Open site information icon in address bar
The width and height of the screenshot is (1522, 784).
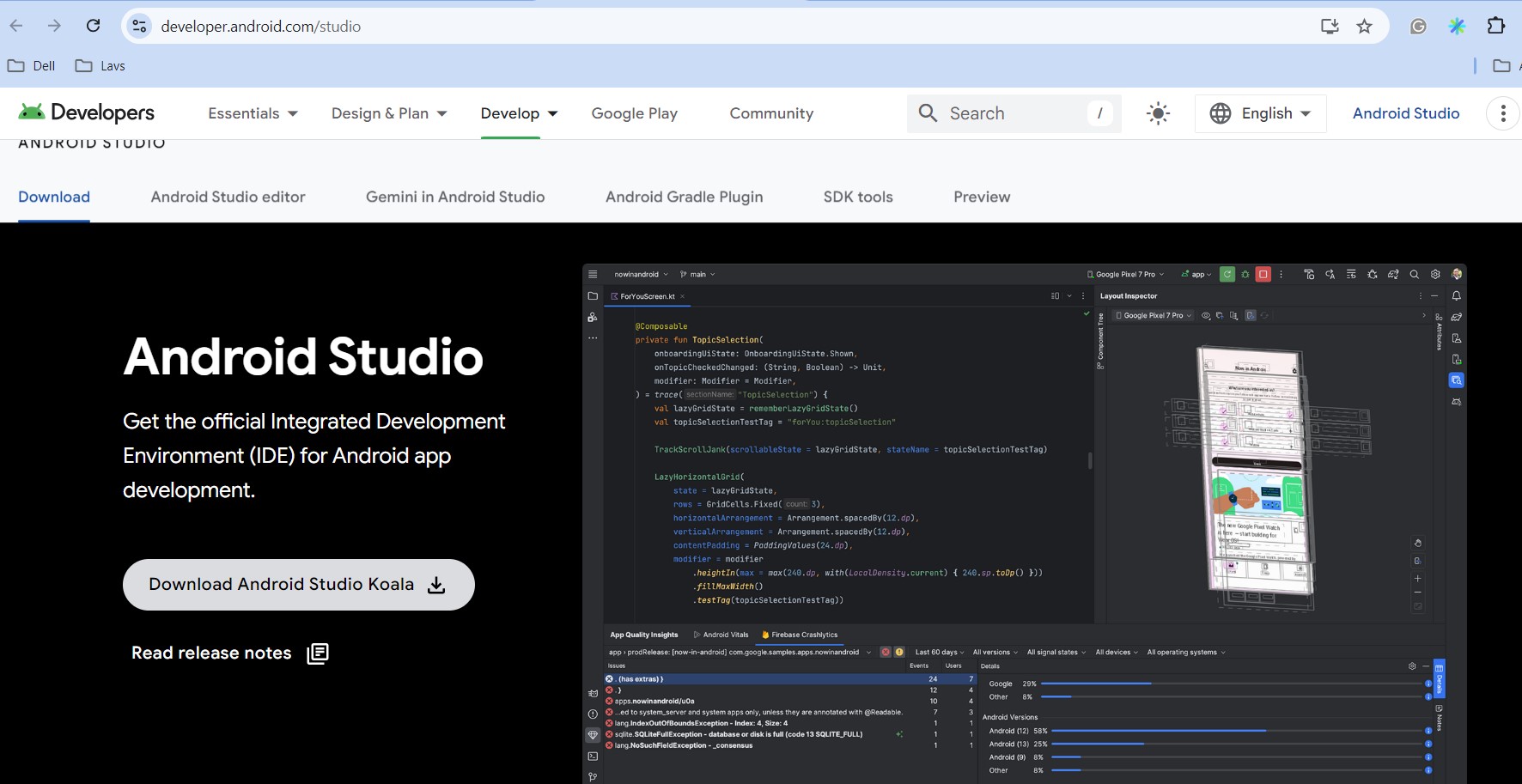(x=139, y=27)
